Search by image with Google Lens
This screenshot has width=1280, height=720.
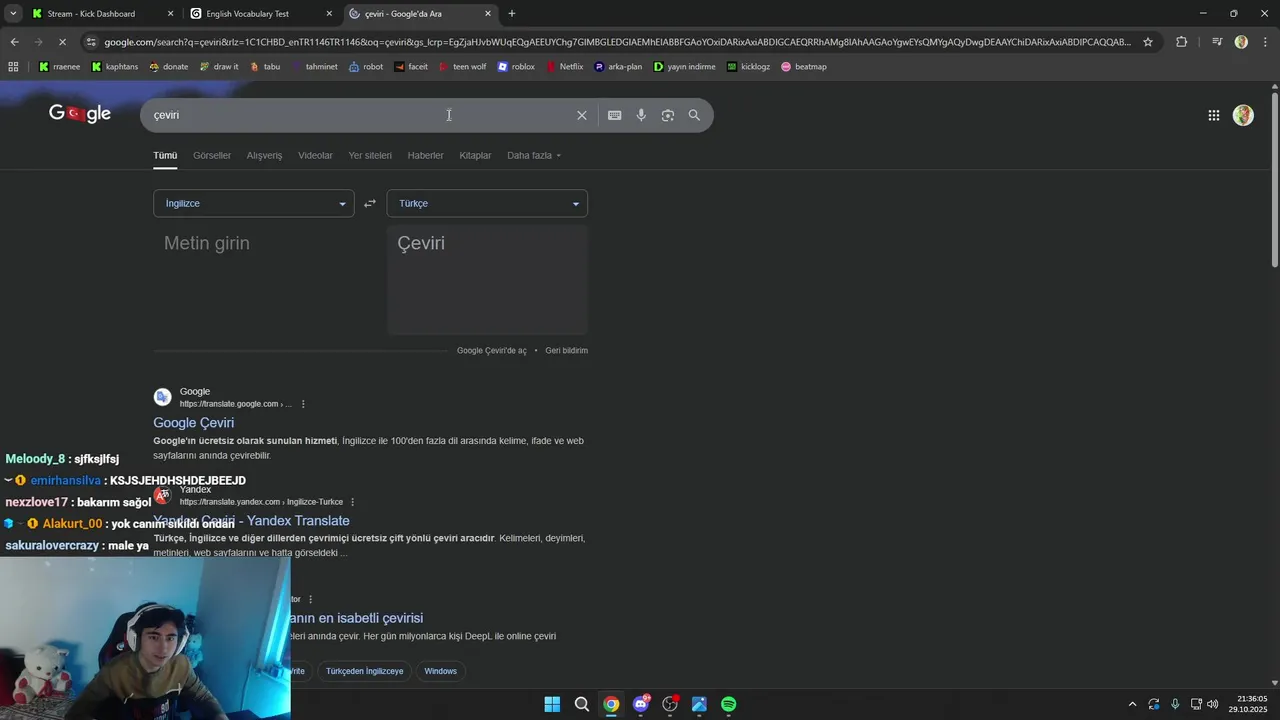pyautogui.click(x=668, y=115)
